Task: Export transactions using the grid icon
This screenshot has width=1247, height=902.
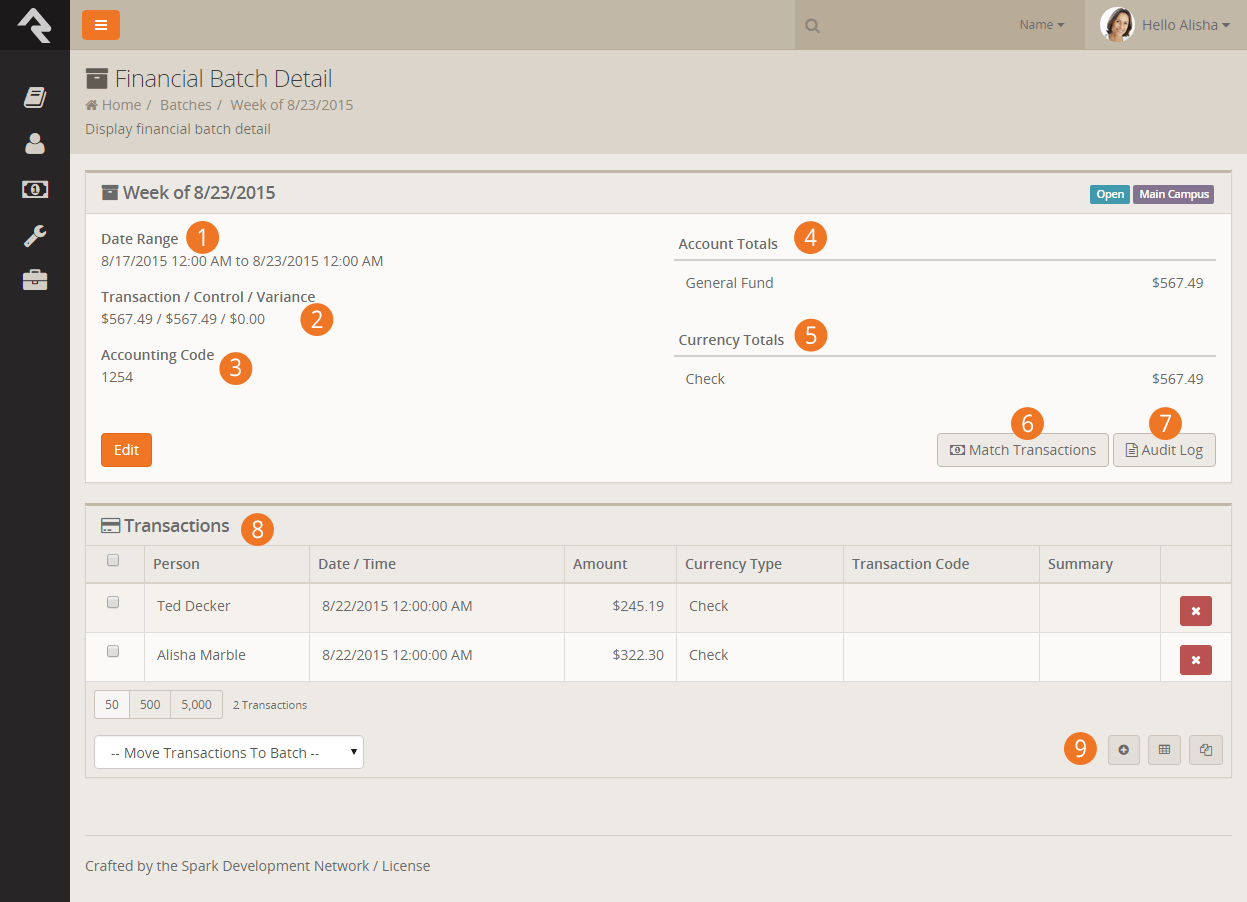Action: [x=1164, y=750]
